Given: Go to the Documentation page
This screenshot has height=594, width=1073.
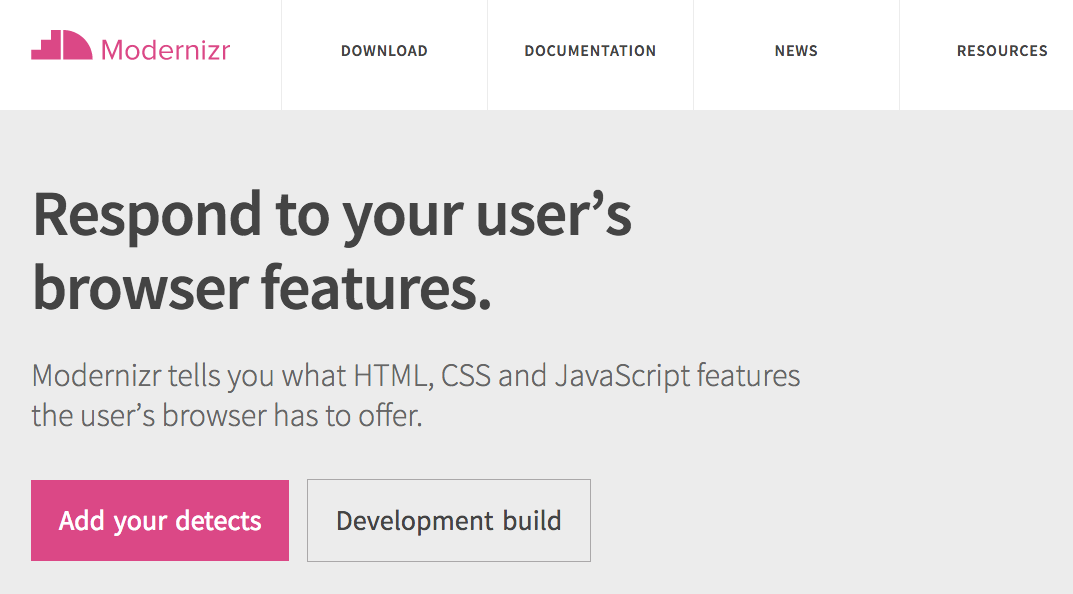Looking at the screenshot, I should pyautogui.click(x=590, y=51).
